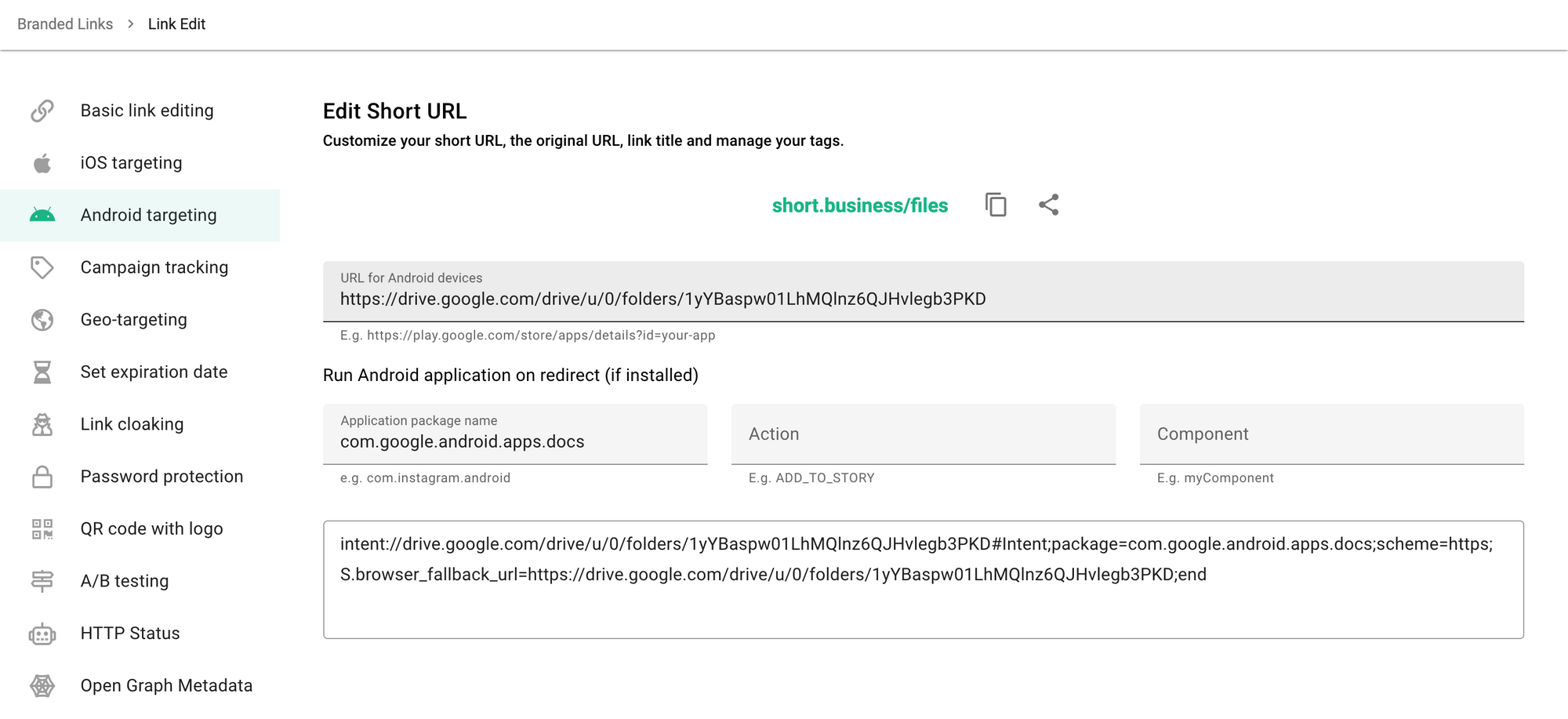Select the A/B testing split icon
This screenshot has width=1568, height=719.
tap(42, 580)
